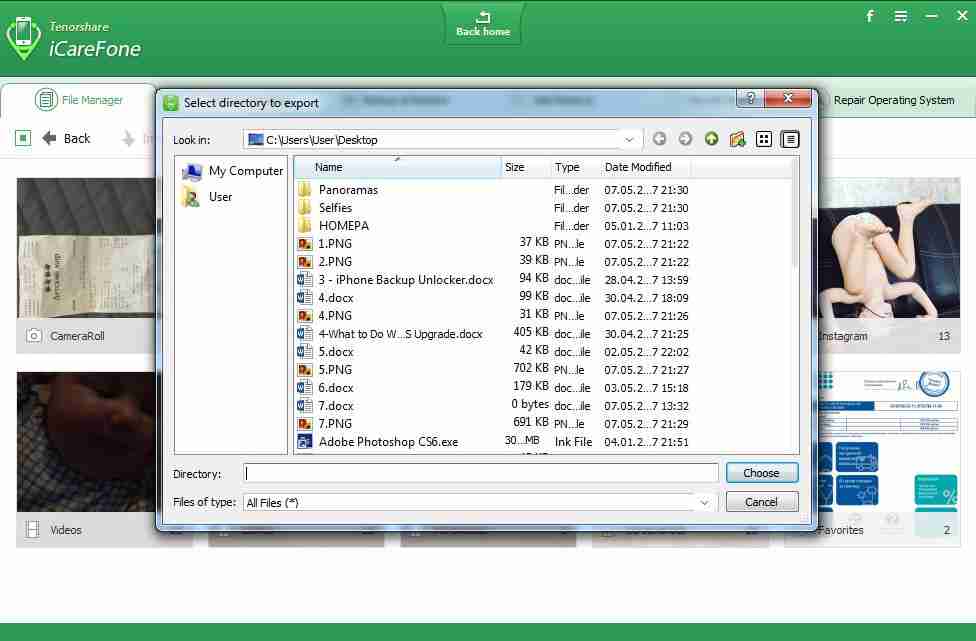Toggle the select-all checkbox beside Back
976x641 pixels.
(23, 138)
